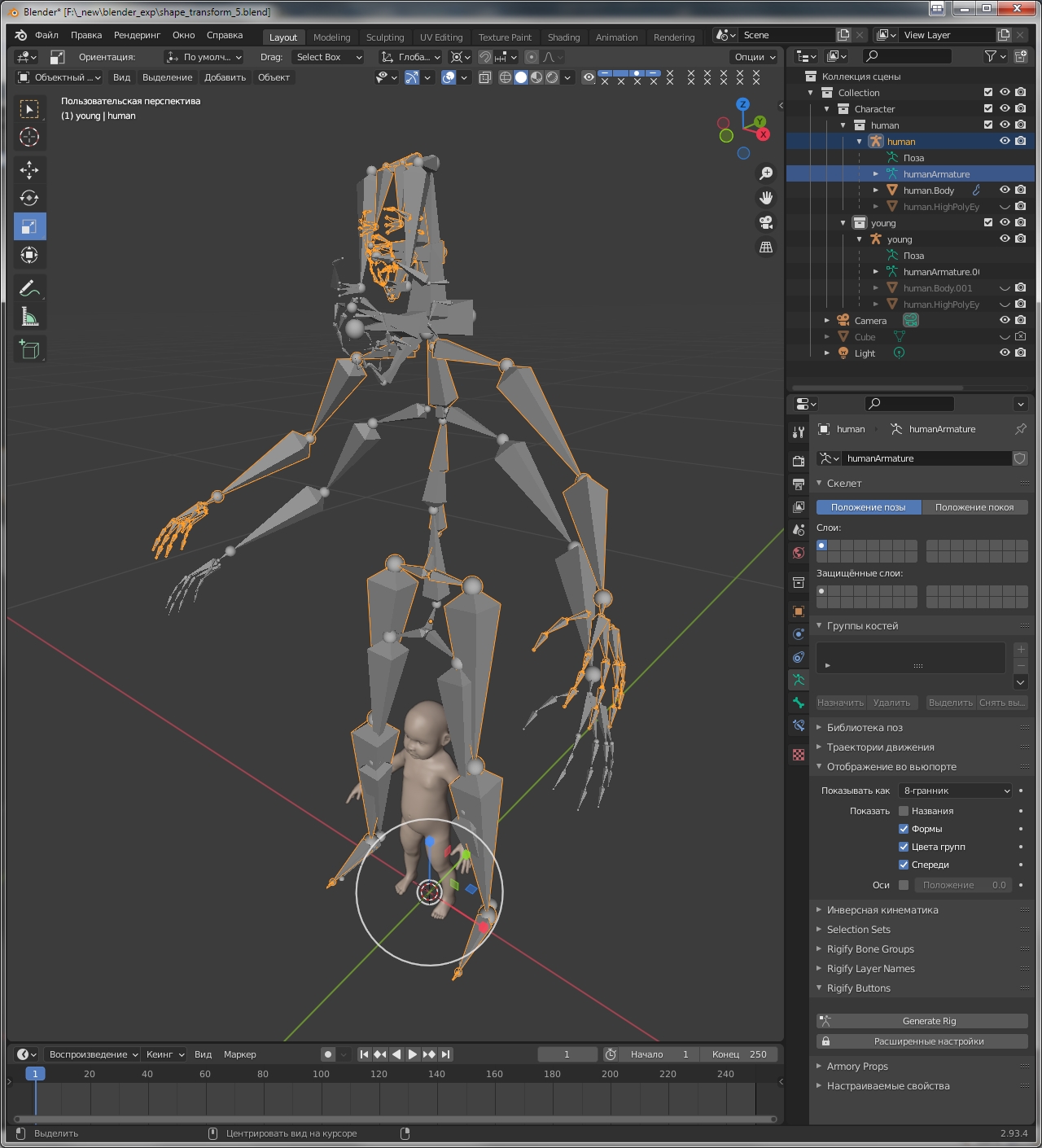1042x1148 pixels.
Task: Switch perspective/orthographic grid icon
Action: point(766,247)
